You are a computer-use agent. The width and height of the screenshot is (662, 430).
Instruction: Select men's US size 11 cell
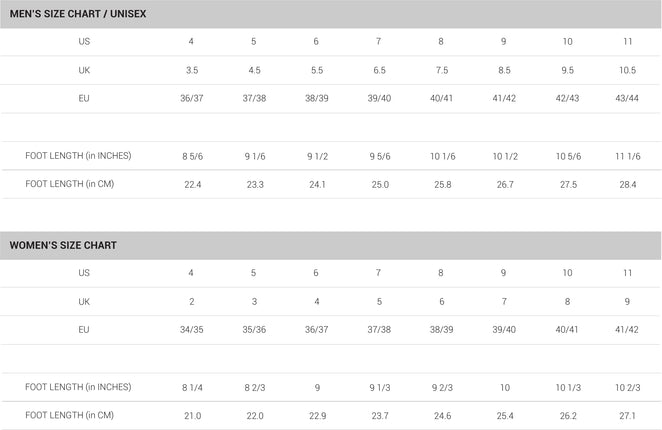tap(627, 41)
